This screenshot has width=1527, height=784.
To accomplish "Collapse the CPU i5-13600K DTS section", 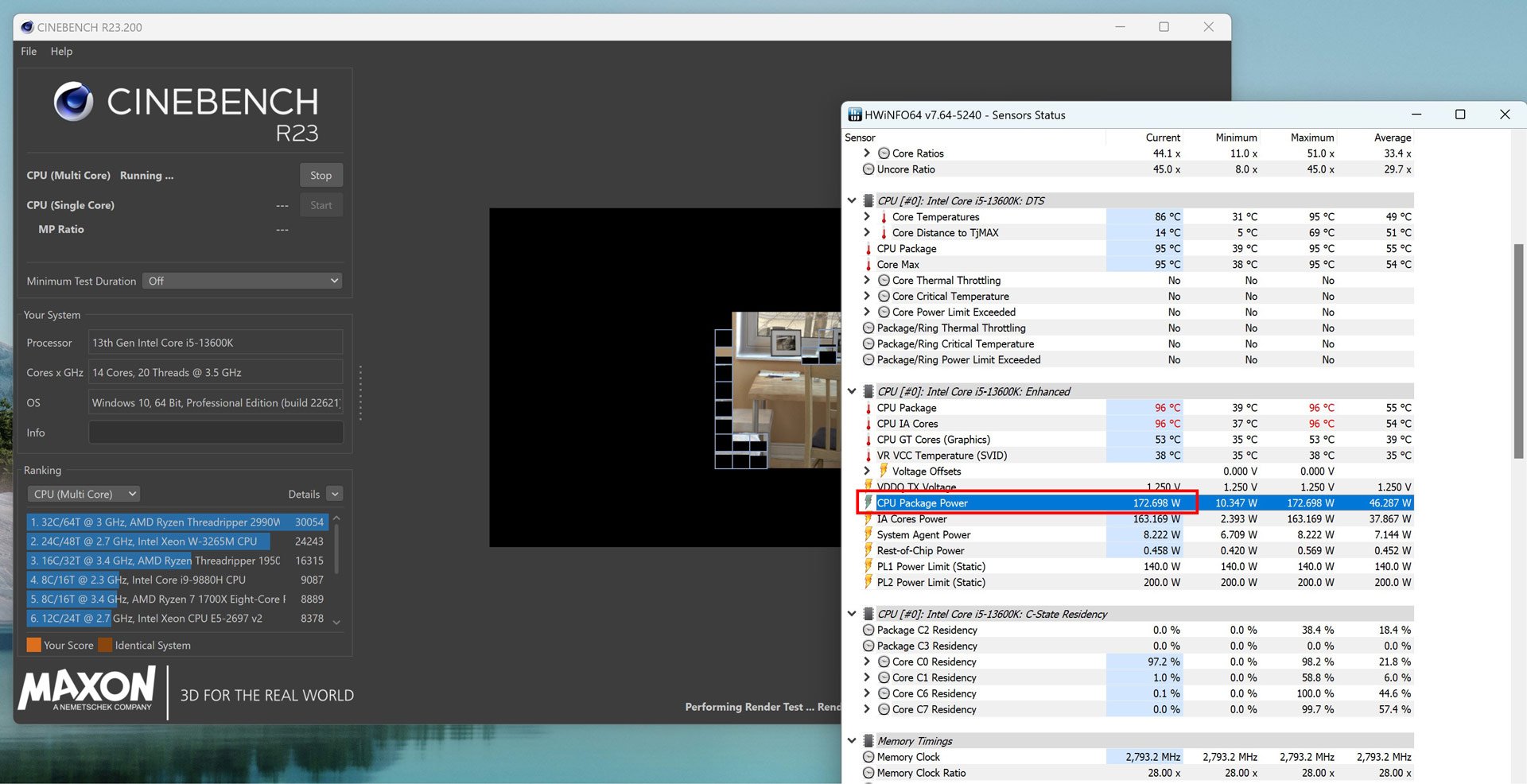I will [852, 201].
